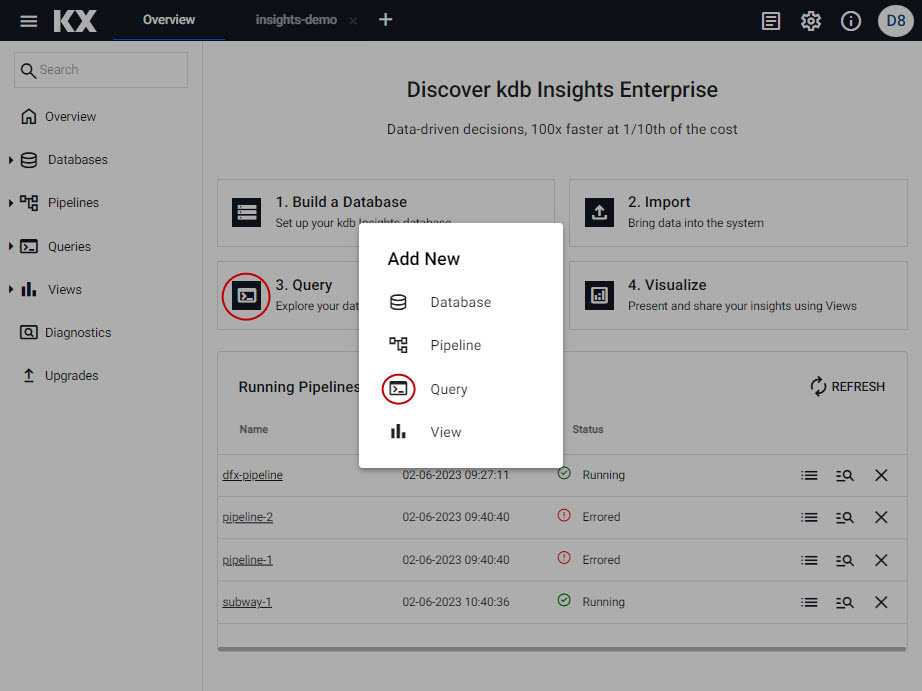Viewport: 922px width, 691px height.
Task: Expand the Queries tree arrow
Action: [x=11, y=246]
